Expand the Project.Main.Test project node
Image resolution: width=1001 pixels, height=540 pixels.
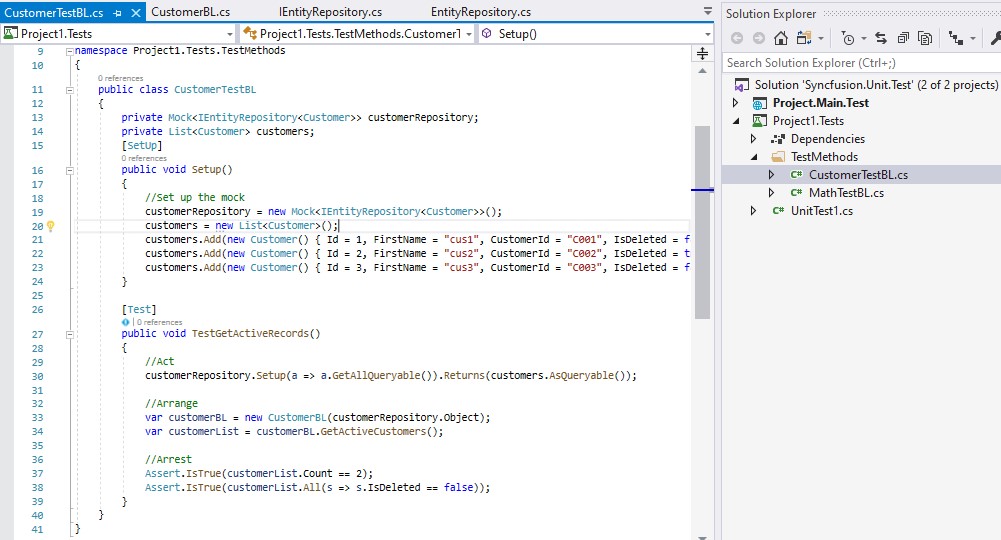[736, 103]
